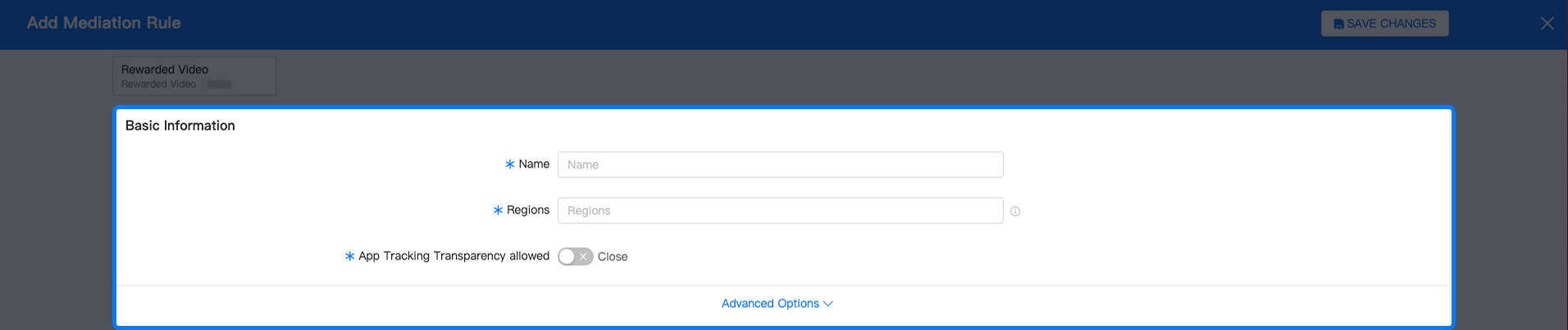Expand using the Advanced Options chevron arrow
The width and height of the screenshot is (1568, 330).
828,304
